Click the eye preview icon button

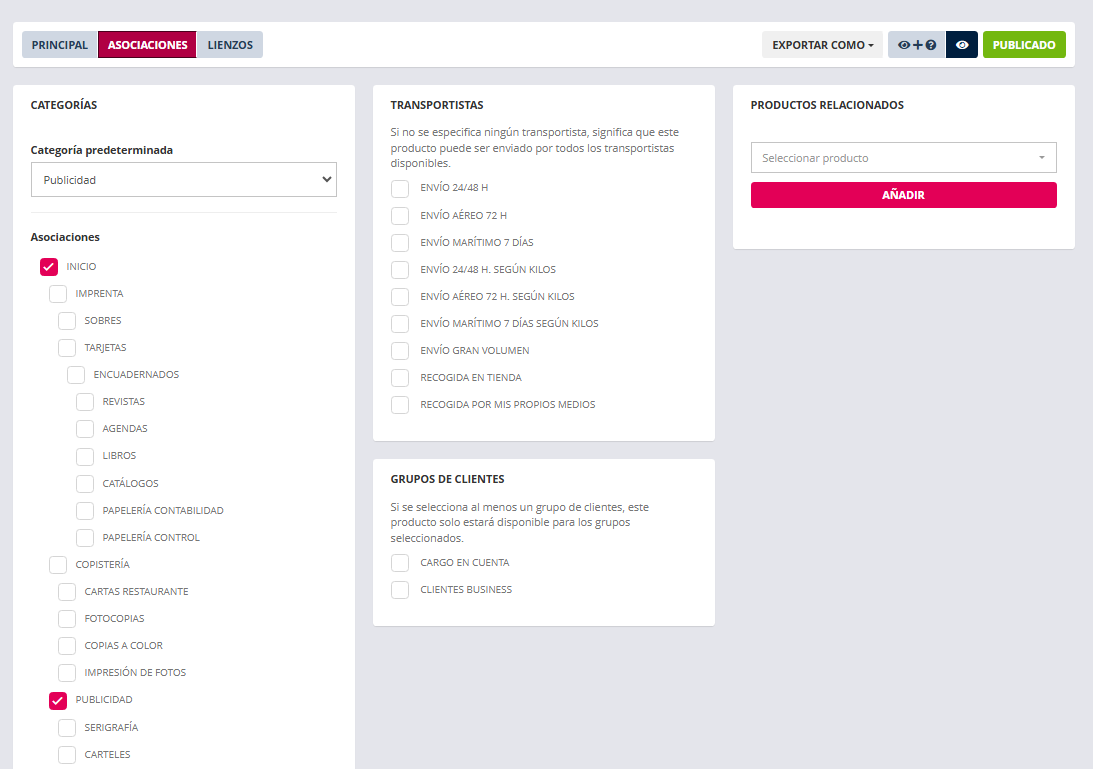tap(961, 45)
